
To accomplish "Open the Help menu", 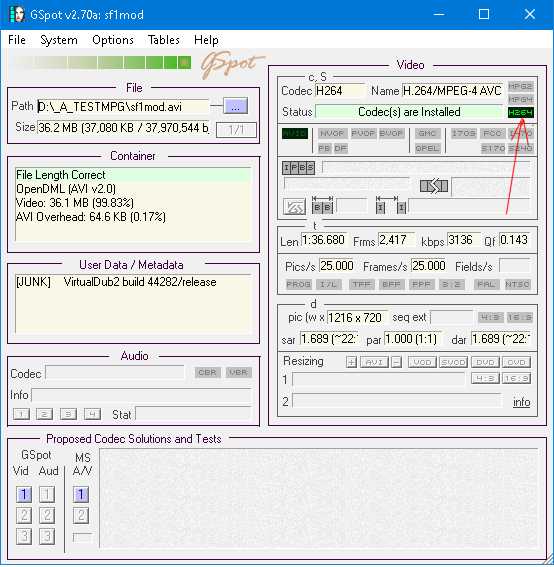I will point(206,40).
